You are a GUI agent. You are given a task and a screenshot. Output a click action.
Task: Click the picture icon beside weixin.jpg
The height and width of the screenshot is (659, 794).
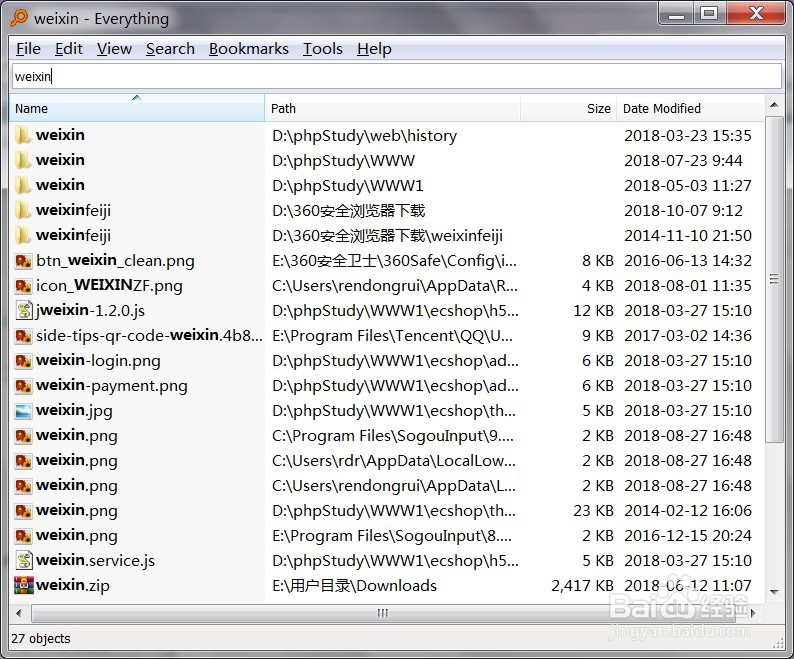point(23,410)
